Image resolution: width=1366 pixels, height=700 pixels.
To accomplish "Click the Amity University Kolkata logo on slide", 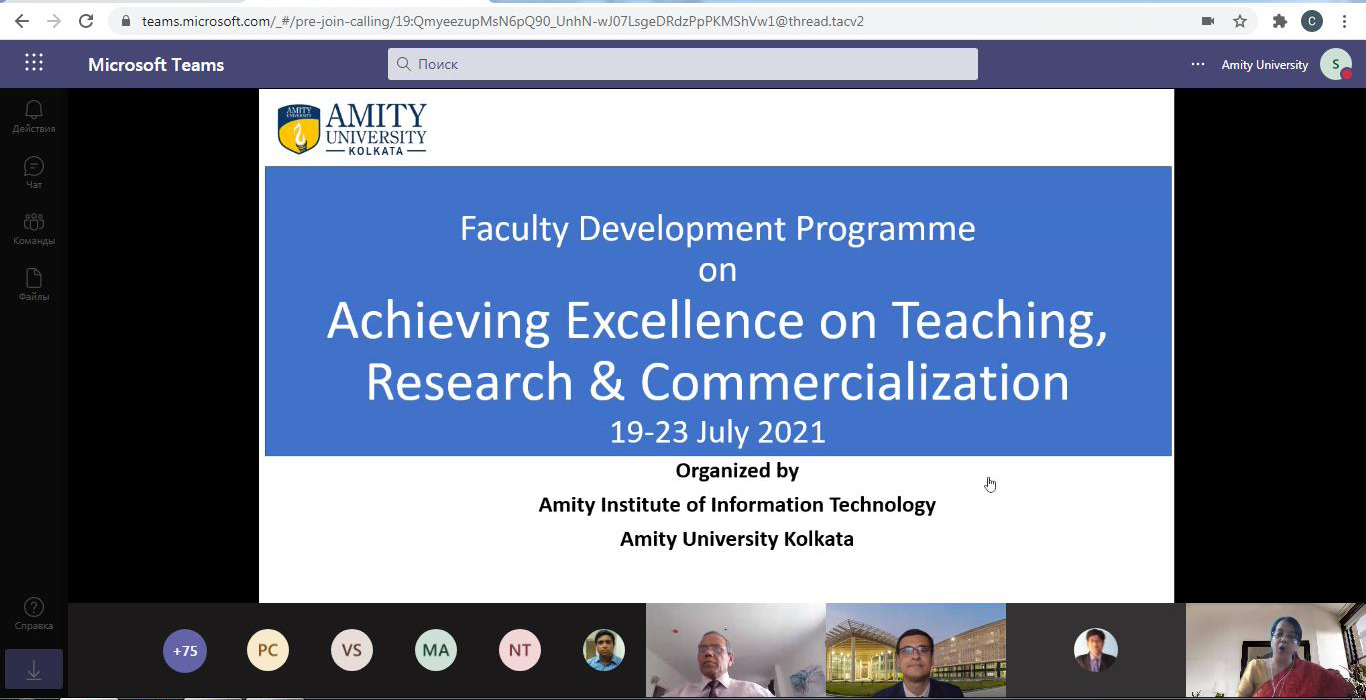I will point(352,128).
